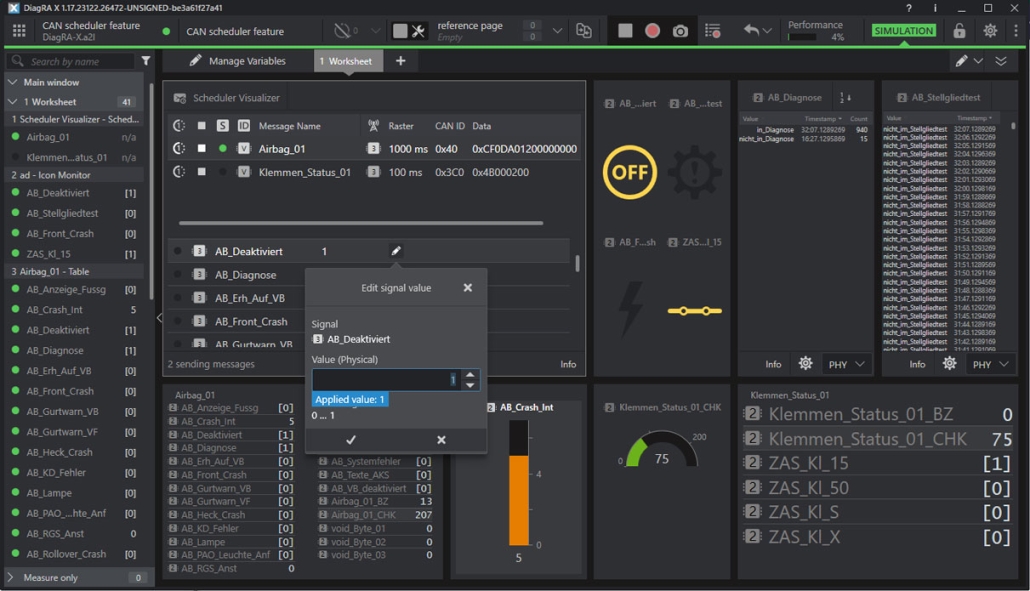The image size is (1030, 591).
Task: Click the lightning bolt crash icon
Action: (x=630, y=309)
